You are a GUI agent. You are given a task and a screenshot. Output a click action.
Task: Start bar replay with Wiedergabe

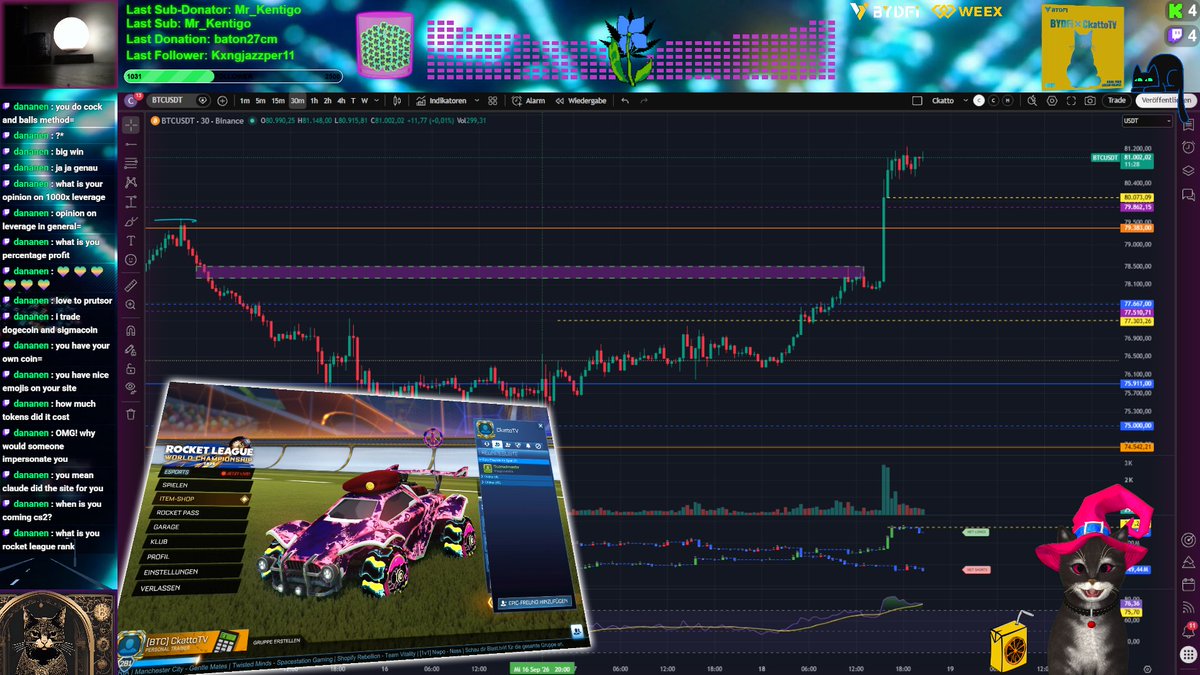click(579, 101)
